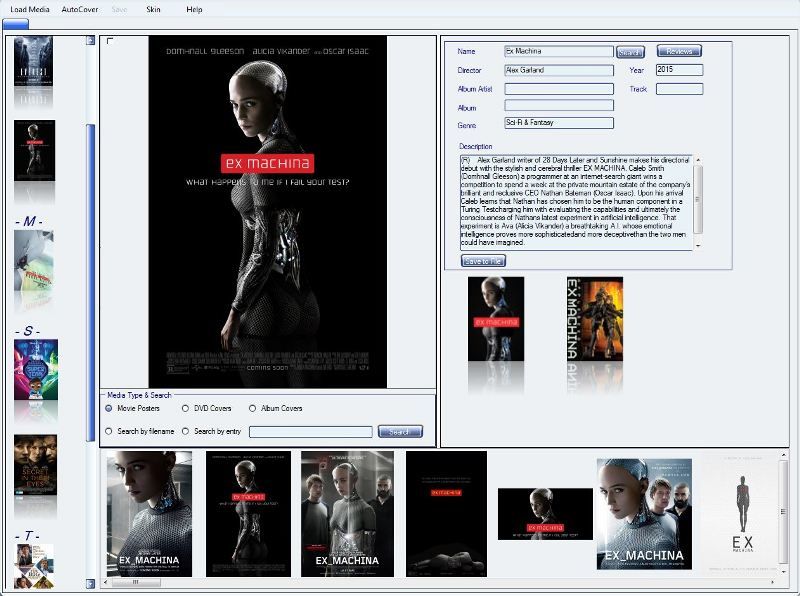Click the "- T -" section heading

[x=28, y=536]
